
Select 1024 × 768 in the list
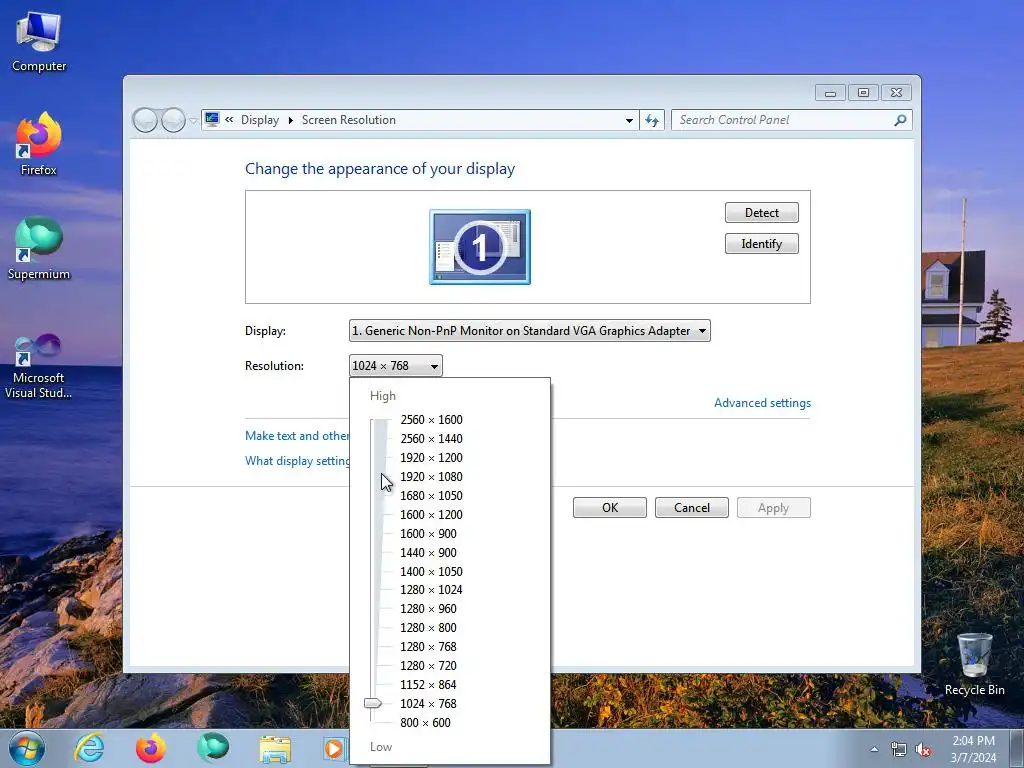428,703
